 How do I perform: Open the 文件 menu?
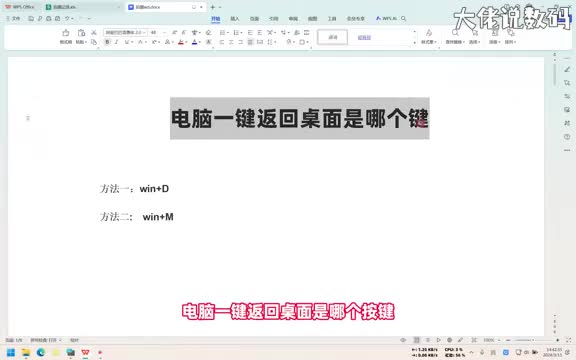click(13, 18)
